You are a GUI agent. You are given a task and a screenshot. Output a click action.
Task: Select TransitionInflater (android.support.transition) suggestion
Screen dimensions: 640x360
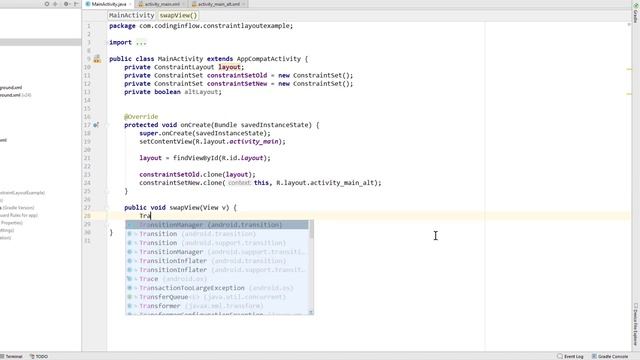click(217, 270)
